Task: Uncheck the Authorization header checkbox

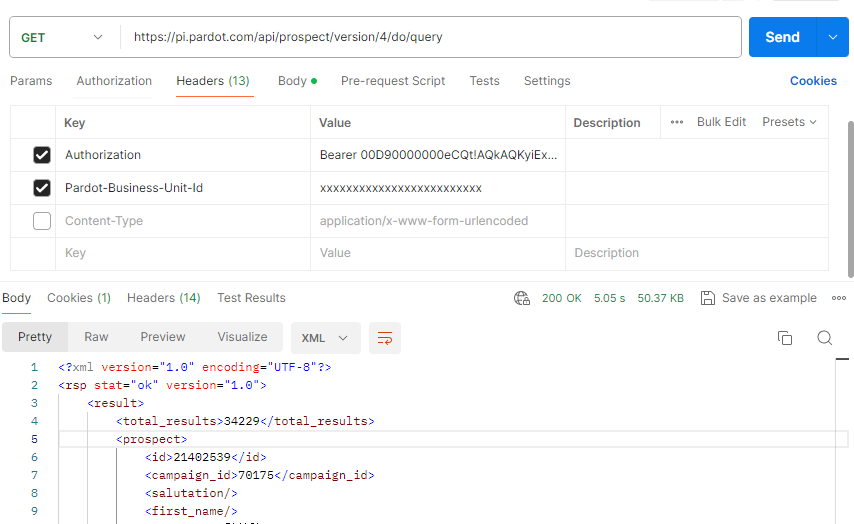Action: (42, 155)
